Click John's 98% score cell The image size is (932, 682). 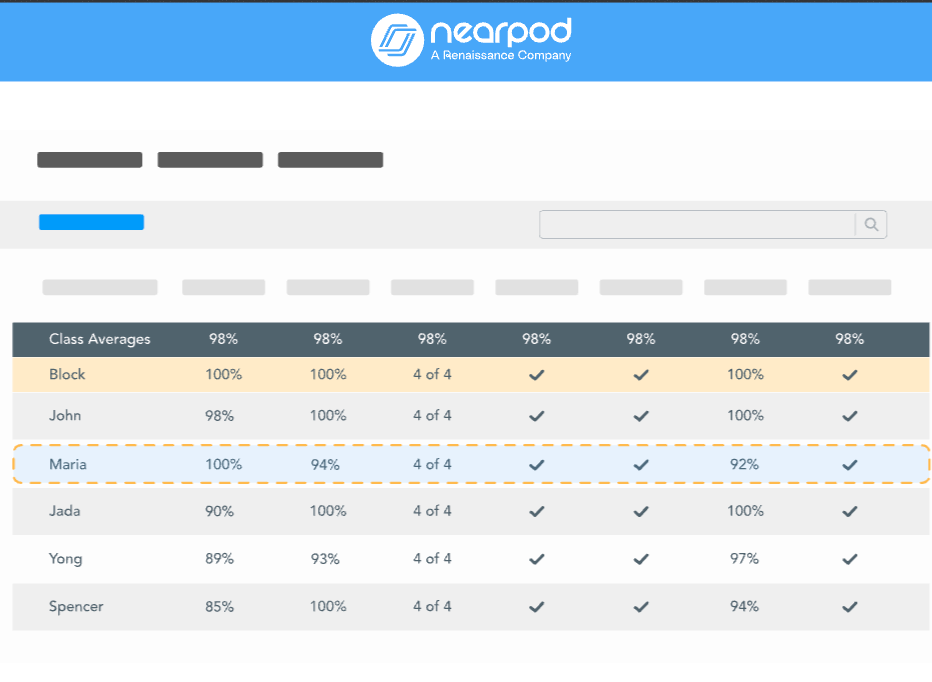click(219, 416)
